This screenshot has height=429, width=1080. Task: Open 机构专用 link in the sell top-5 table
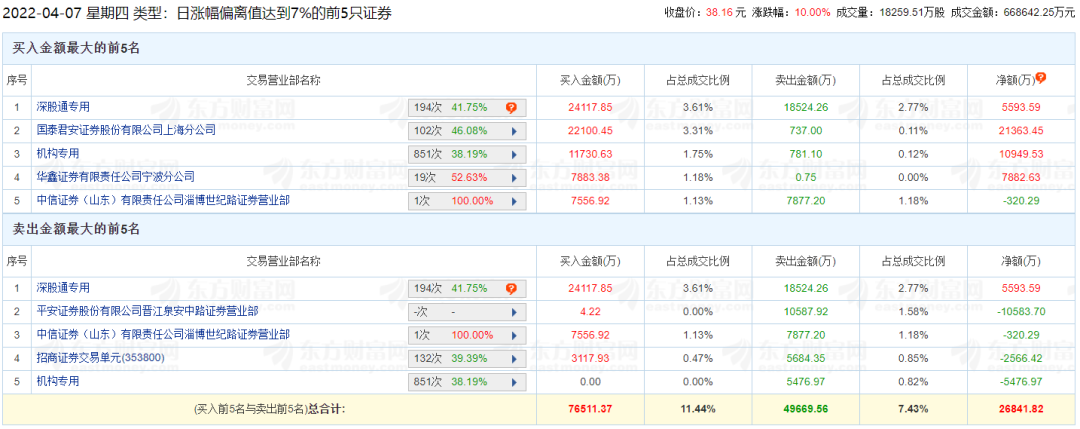[58, 381]
